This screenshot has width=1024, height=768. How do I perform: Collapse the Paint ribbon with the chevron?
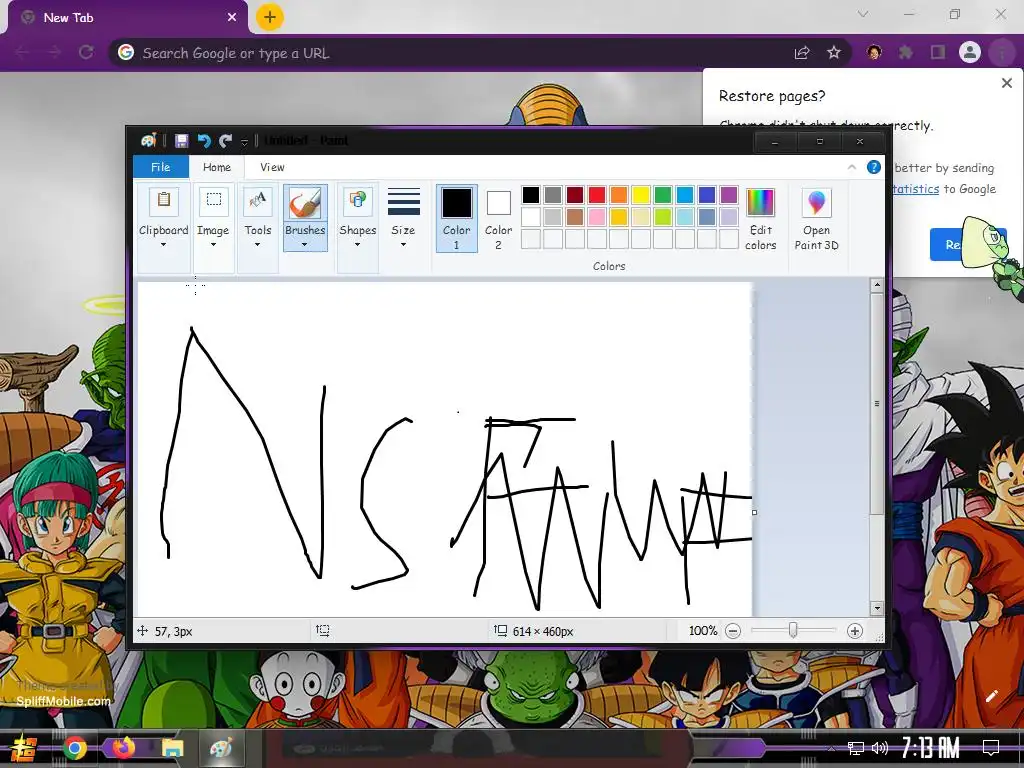852,167
